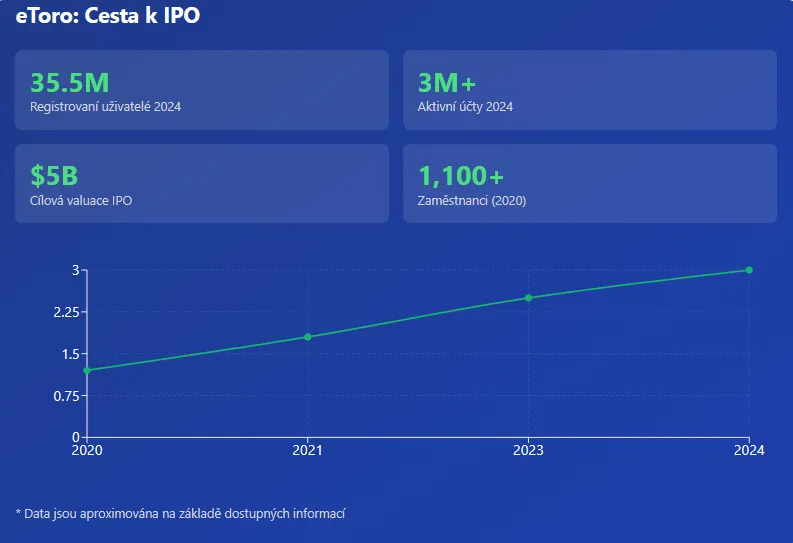Click the 2.25 y-axis tick label
The width and height of the screenshot is (793, 543).
coord(64,312)
